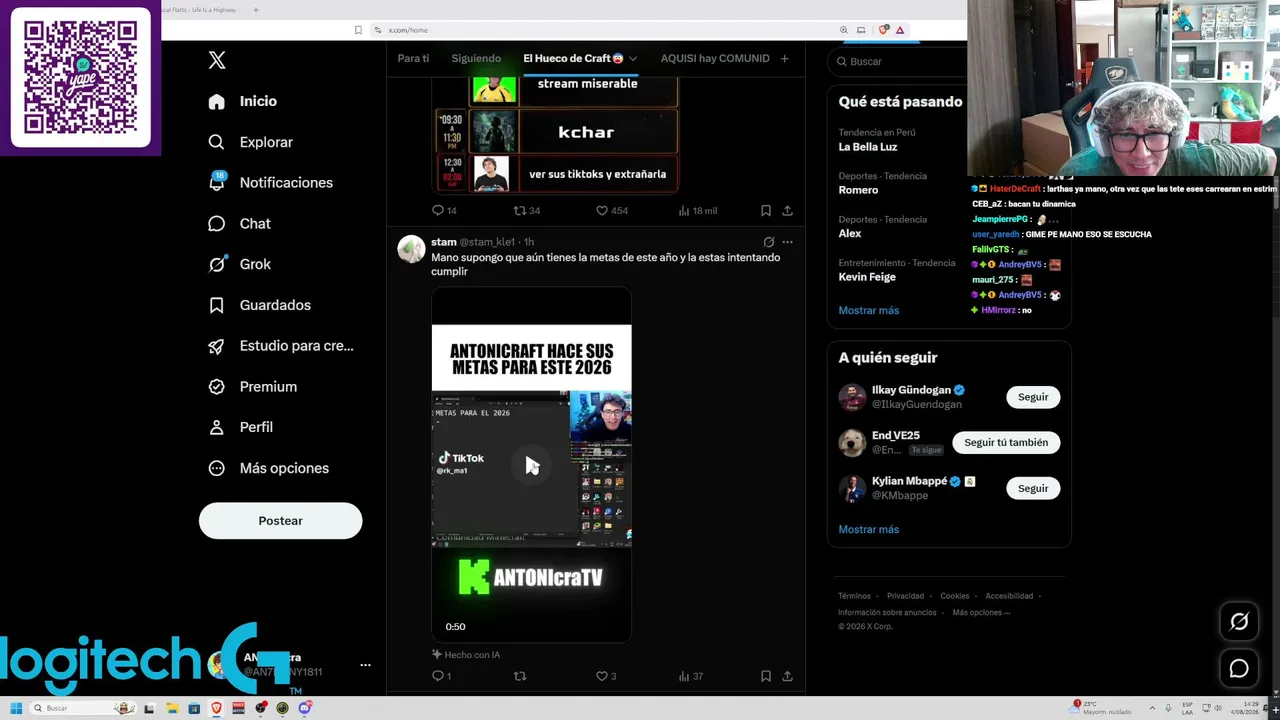Open the Accesibilidad footer link

pyautogui.click(x=1009, y=596)
